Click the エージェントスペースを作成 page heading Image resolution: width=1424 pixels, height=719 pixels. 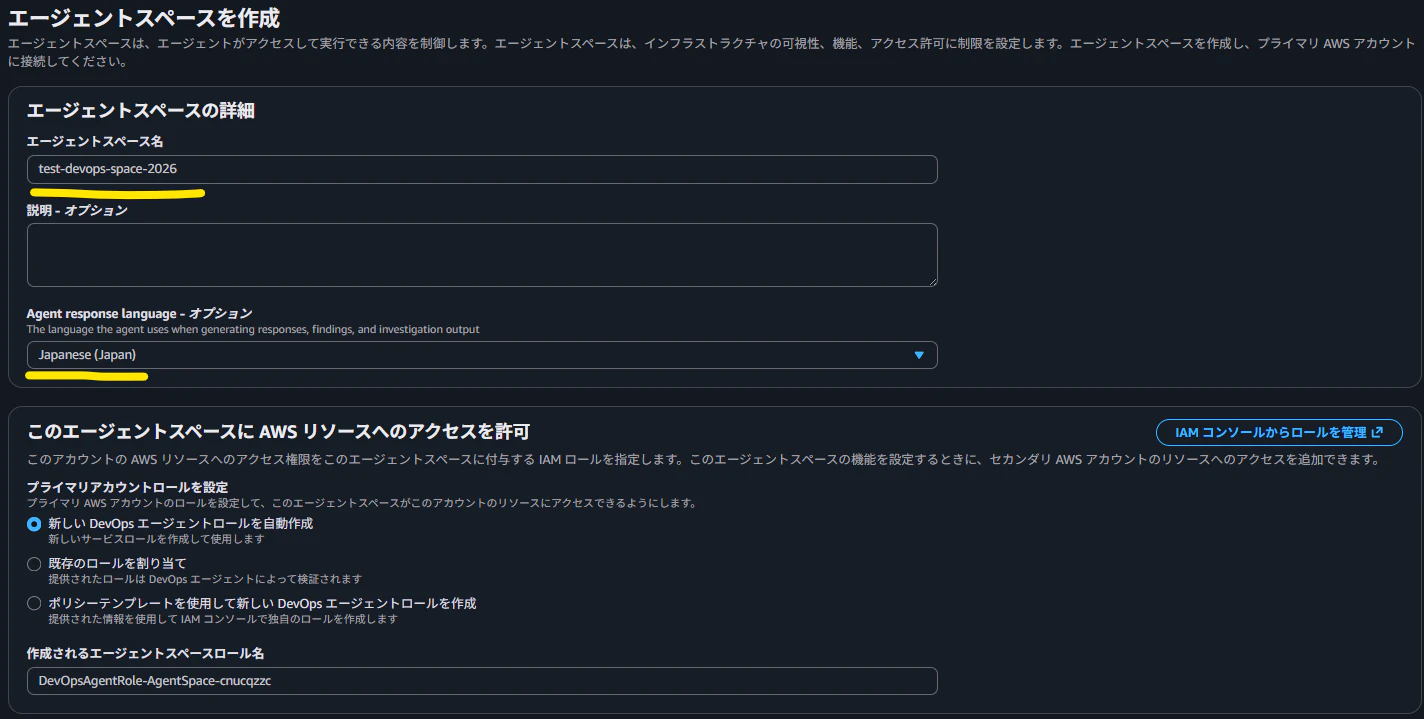(x=144, y=17)
